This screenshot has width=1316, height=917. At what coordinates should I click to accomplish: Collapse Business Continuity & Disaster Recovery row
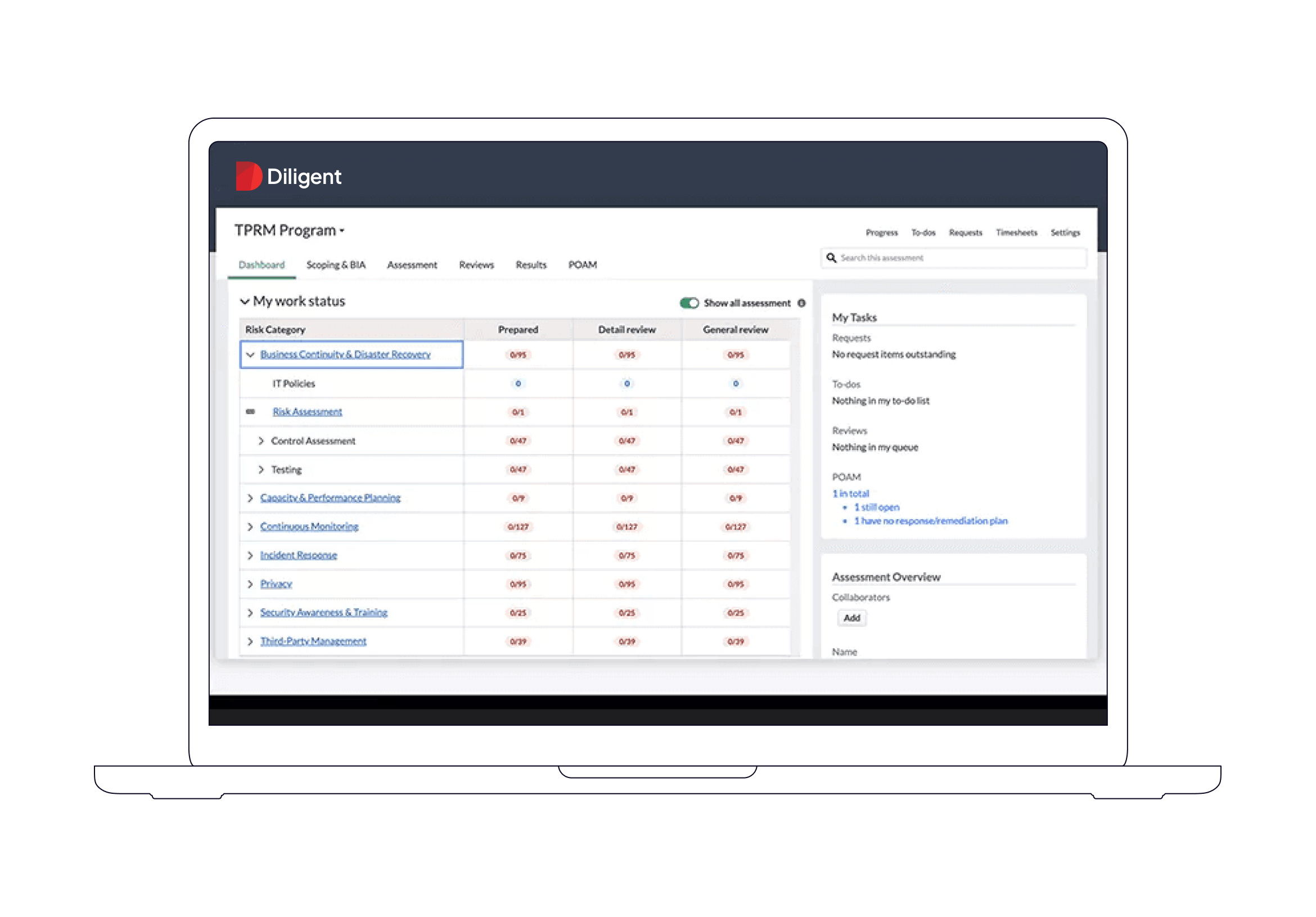point(250,355)
